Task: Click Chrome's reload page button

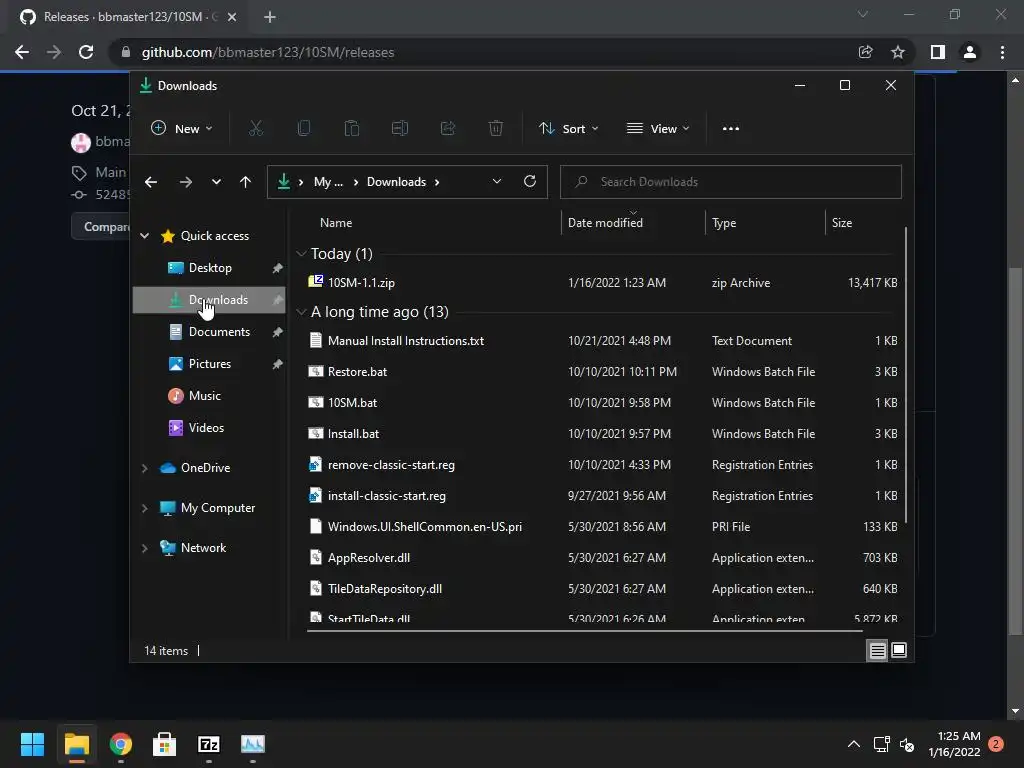Action: [86, 52]
